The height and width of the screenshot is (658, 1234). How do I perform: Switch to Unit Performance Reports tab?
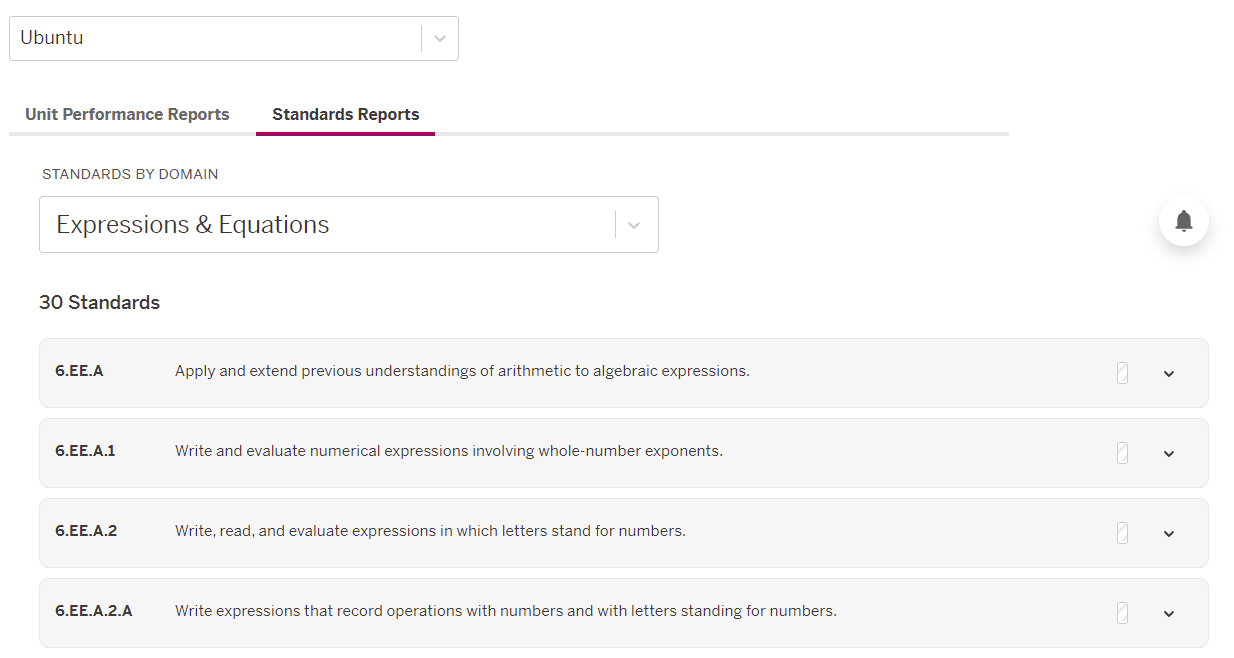click(x=127, y=114)
